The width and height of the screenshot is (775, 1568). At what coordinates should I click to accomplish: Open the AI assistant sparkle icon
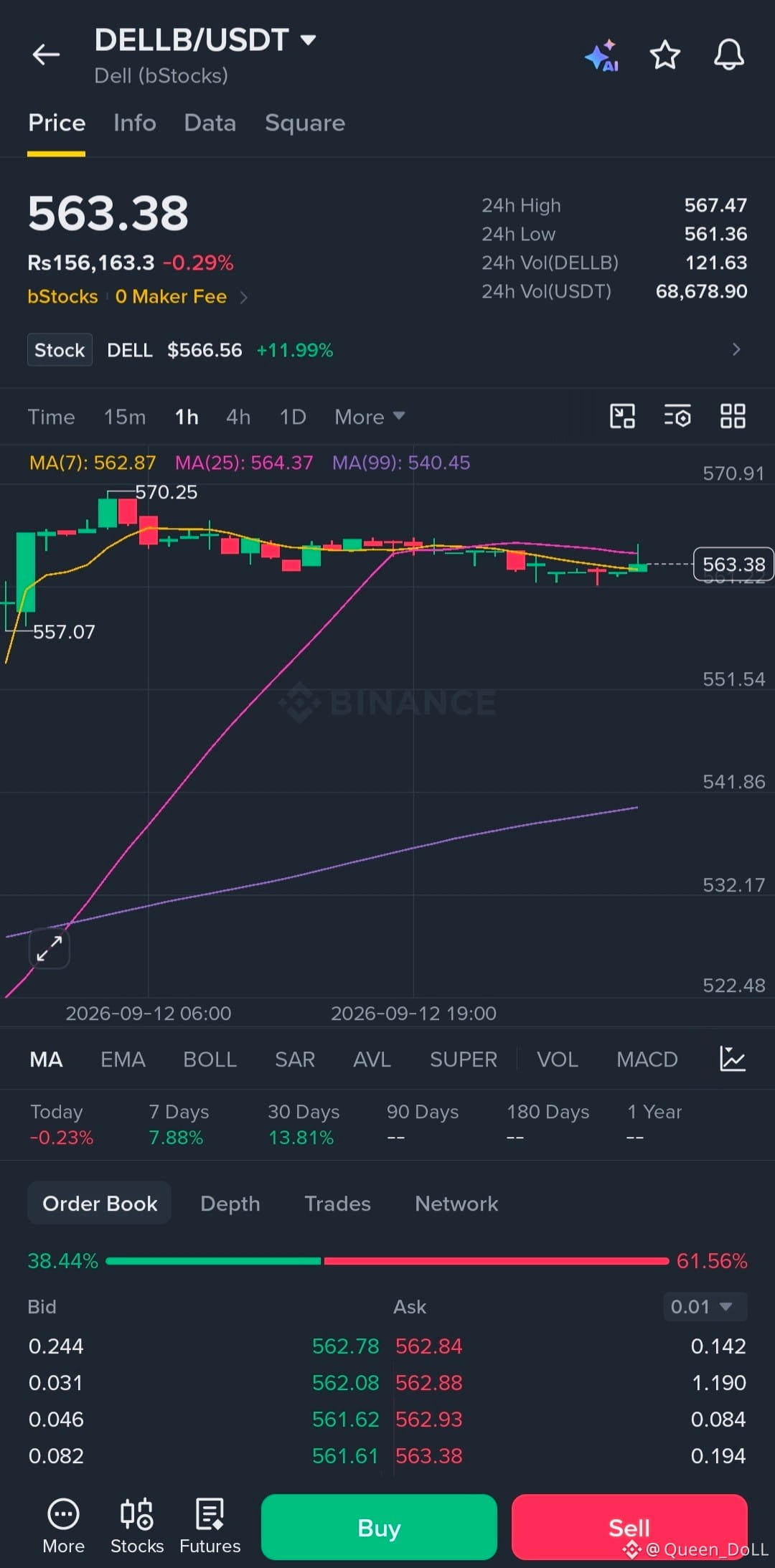click(601, 55)
